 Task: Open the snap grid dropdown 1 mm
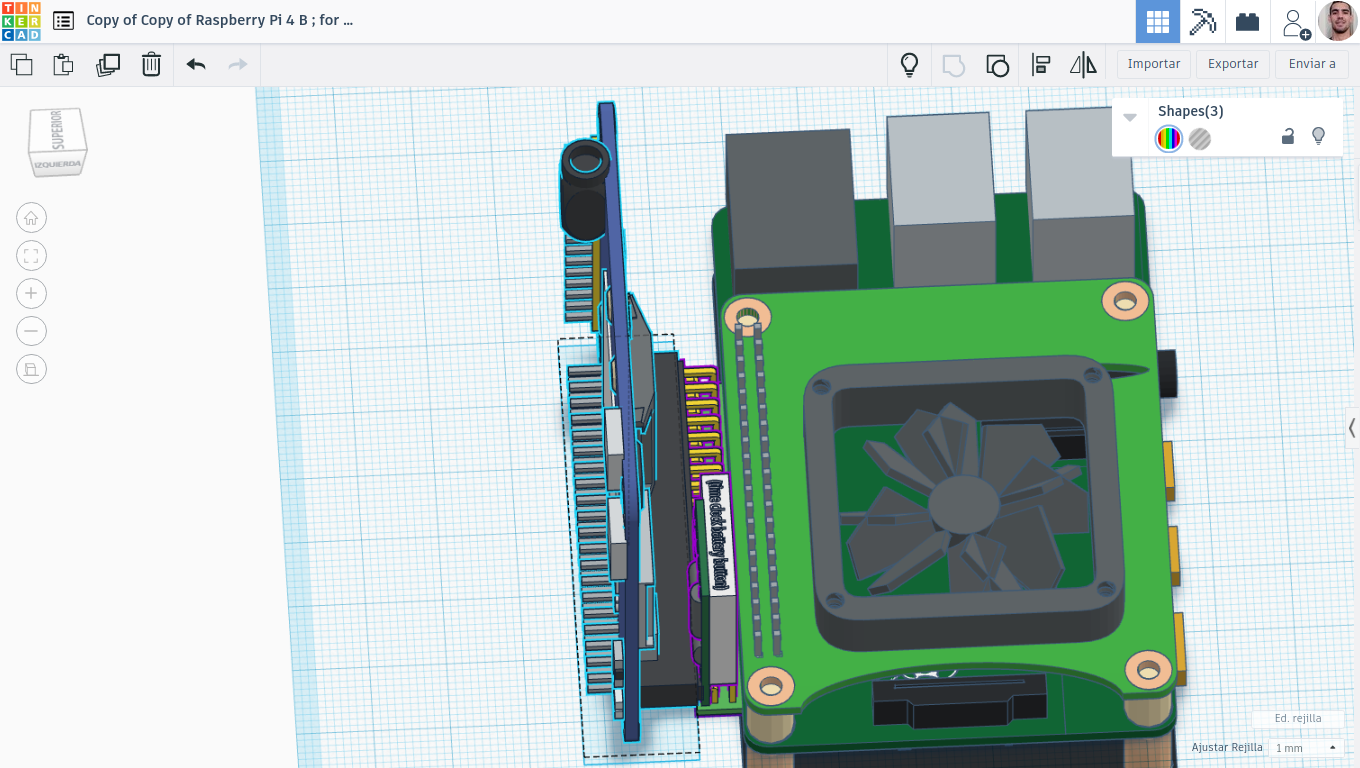(1305, 748)
